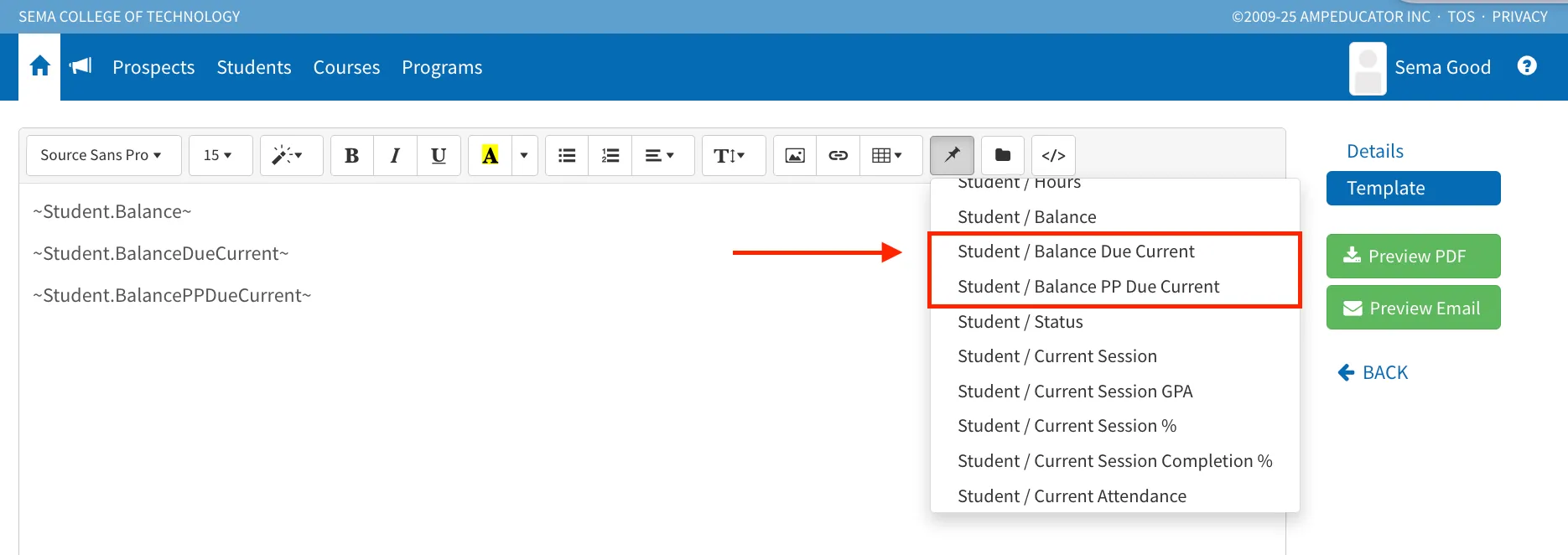Open the Source Sans Pro font dropdown
Screen dimensions: 1568x555
point(104,155)
